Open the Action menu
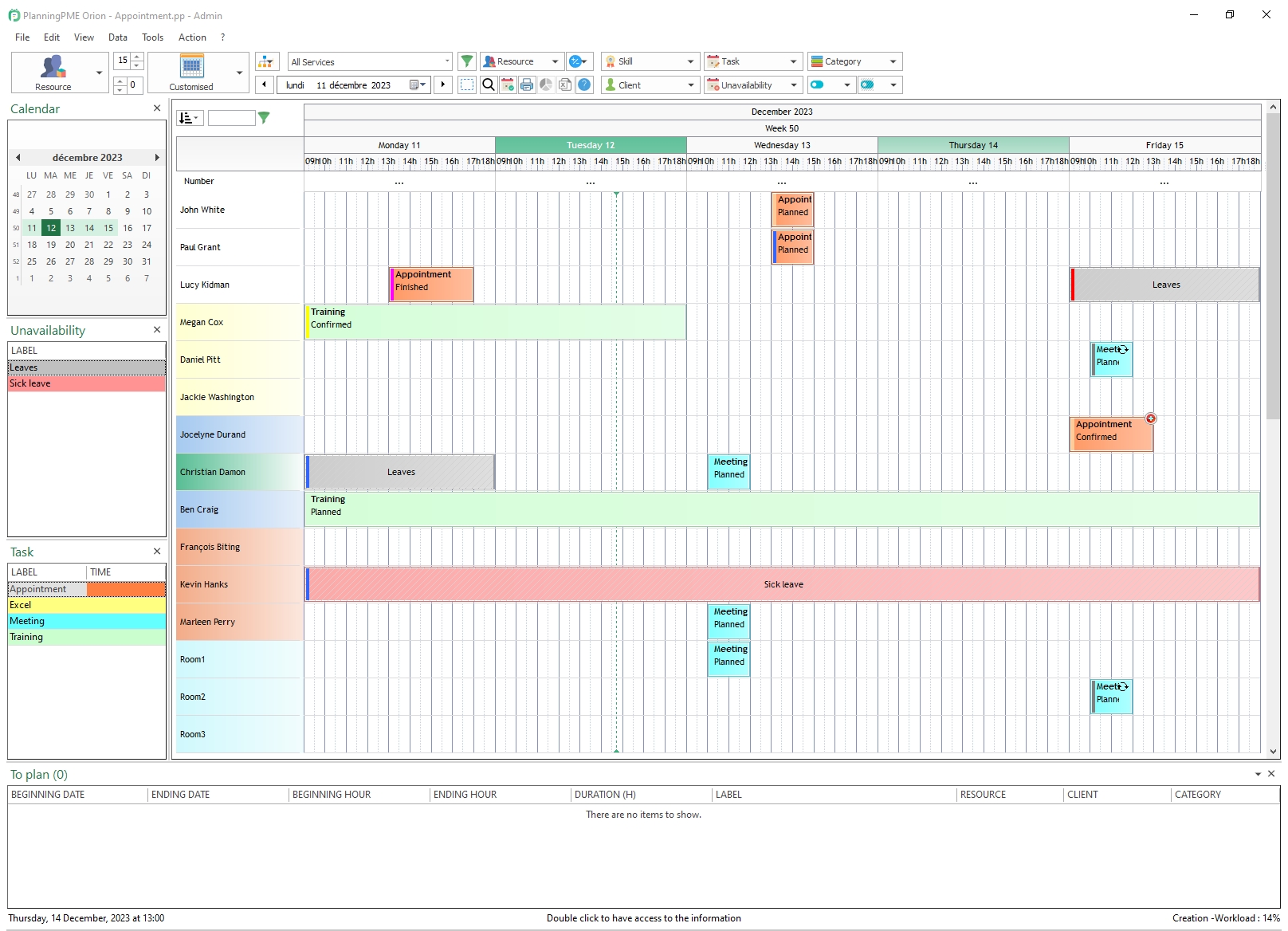Viewport: 1288px width, 931px height. (x=192, y=37)
